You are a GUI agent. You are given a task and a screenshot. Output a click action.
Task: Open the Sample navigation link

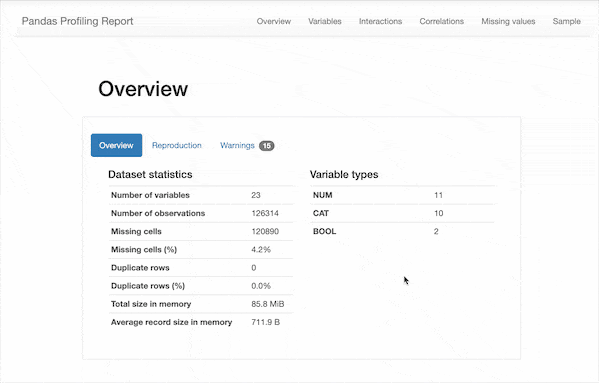click(567, 21)
